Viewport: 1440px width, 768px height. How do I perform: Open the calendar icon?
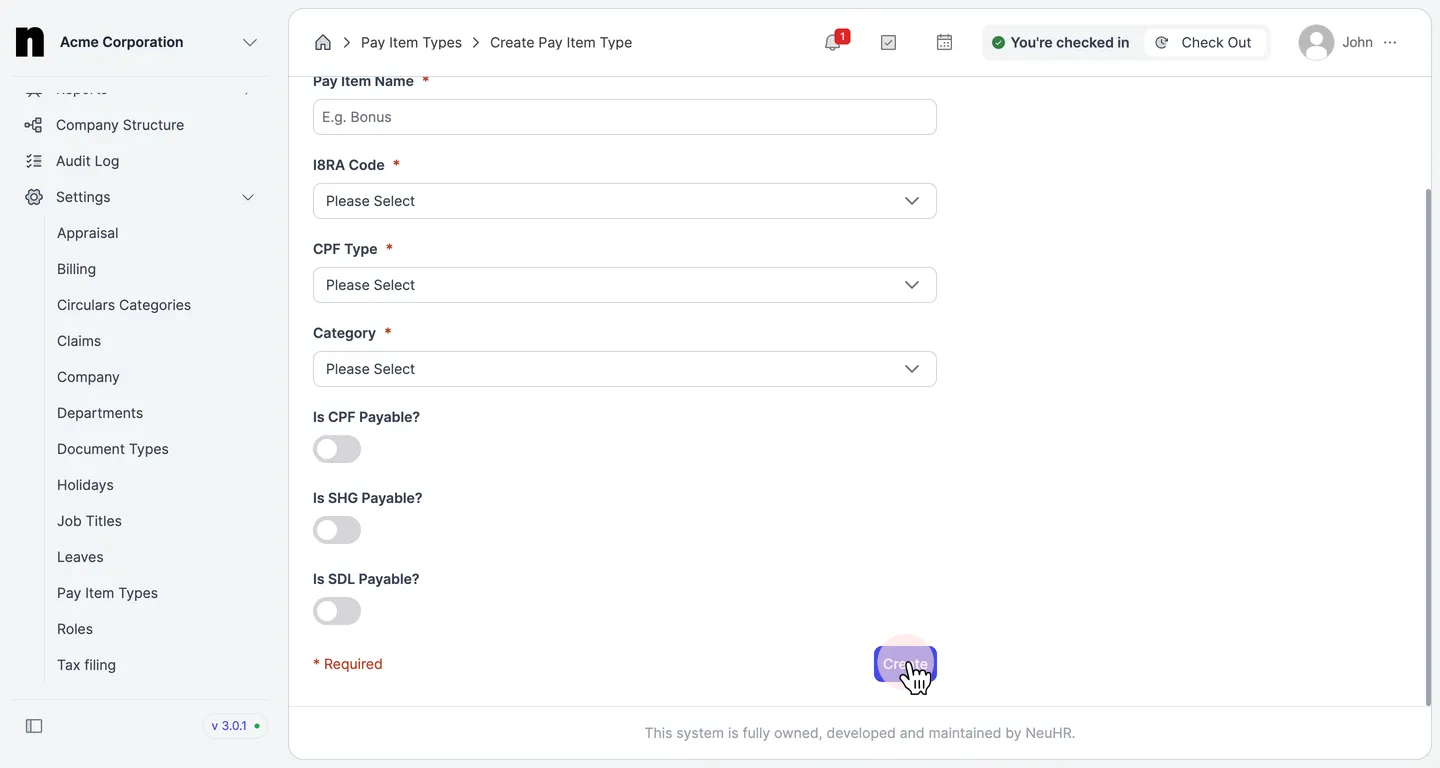point(944,42)
